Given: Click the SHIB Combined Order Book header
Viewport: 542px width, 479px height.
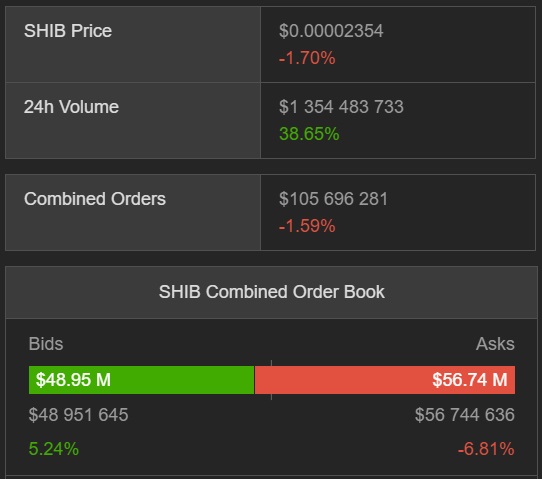Looking at the screenshot, I should (x=271, y=292).
